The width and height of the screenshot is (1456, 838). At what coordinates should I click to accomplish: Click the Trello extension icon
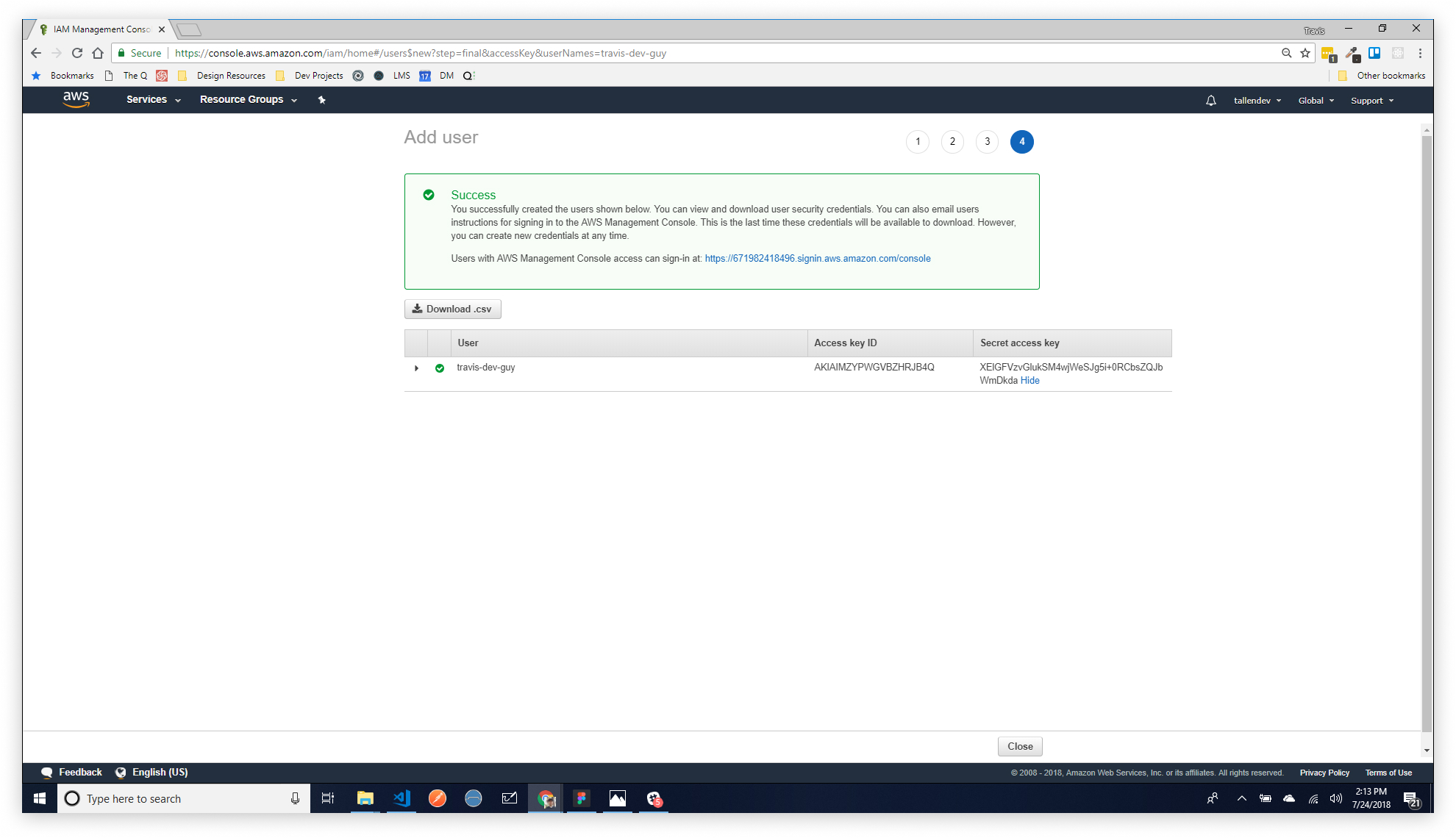(1374, 53)
